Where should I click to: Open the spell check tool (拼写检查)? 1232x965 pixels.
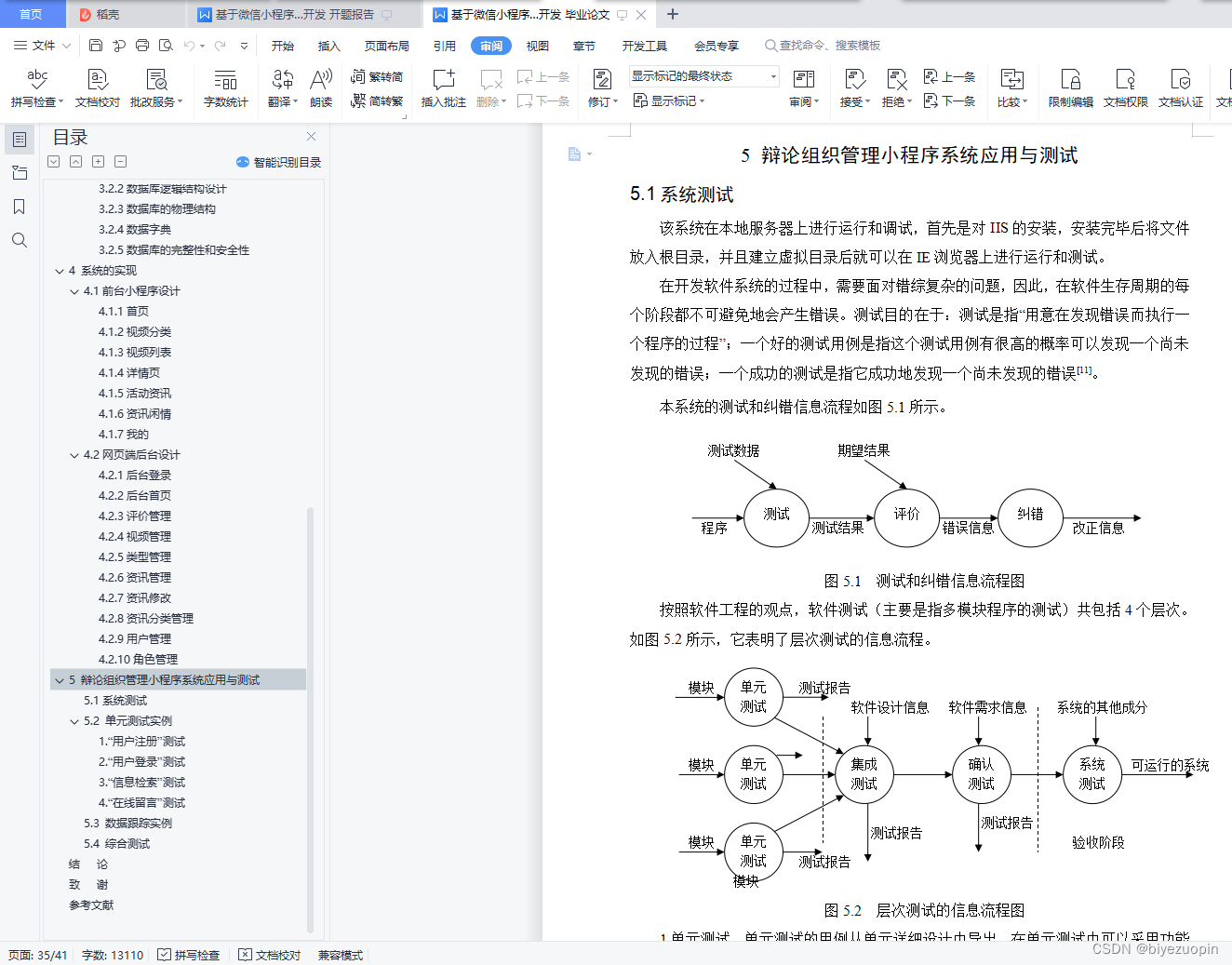click(37, 87)
